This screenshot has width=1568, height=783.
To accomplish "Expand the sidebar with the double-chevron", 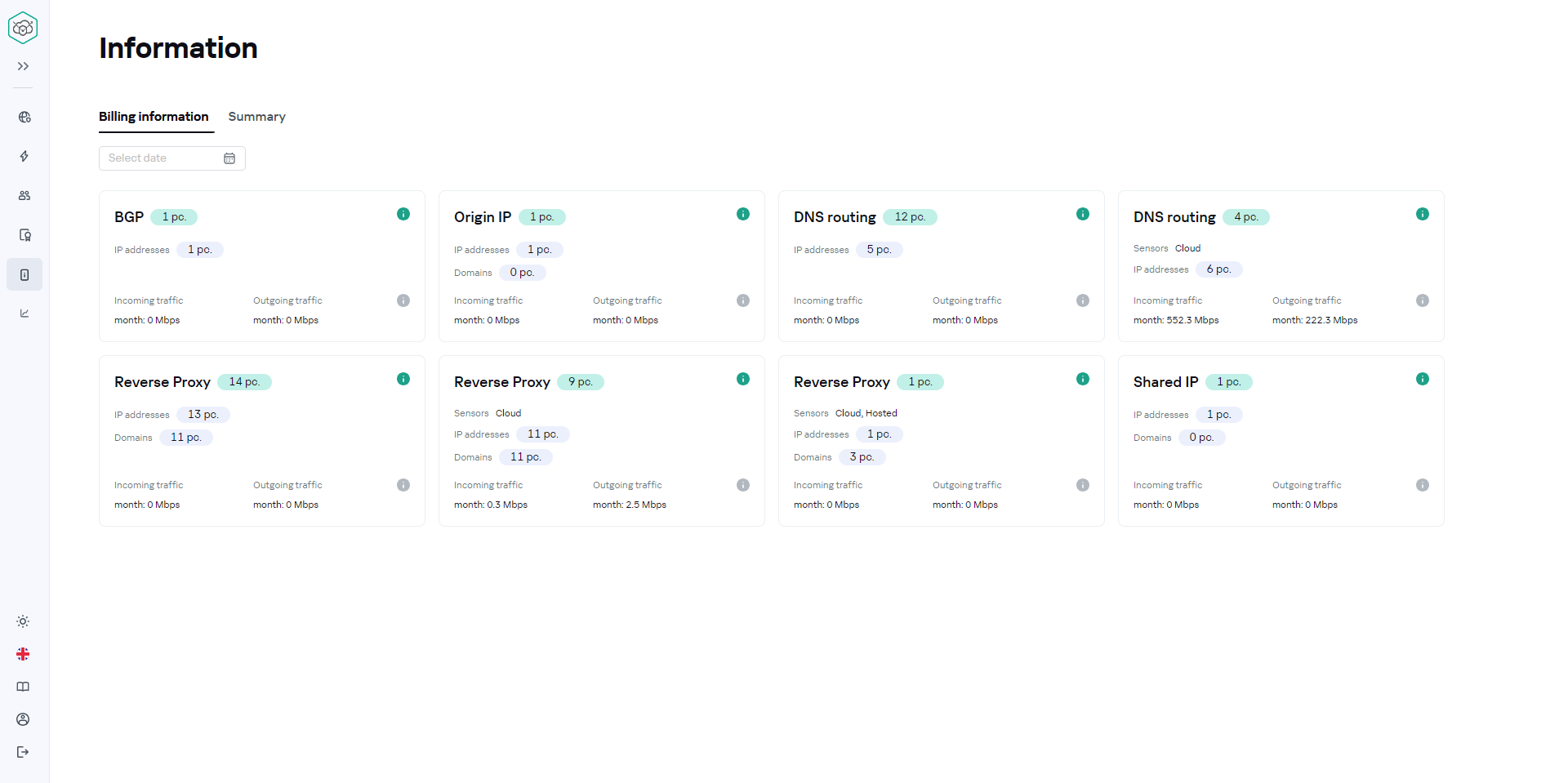I will click(x=24, y=66).
